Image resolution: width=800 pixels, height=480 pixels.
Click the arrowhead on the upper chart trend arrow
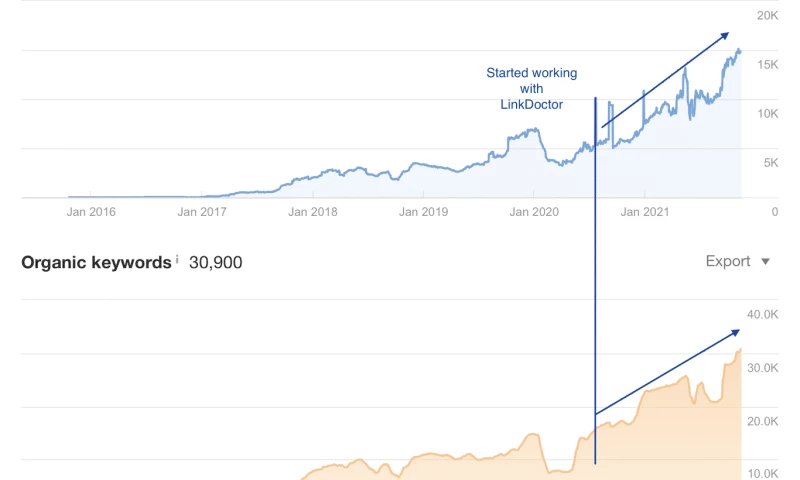pos(724,37)
